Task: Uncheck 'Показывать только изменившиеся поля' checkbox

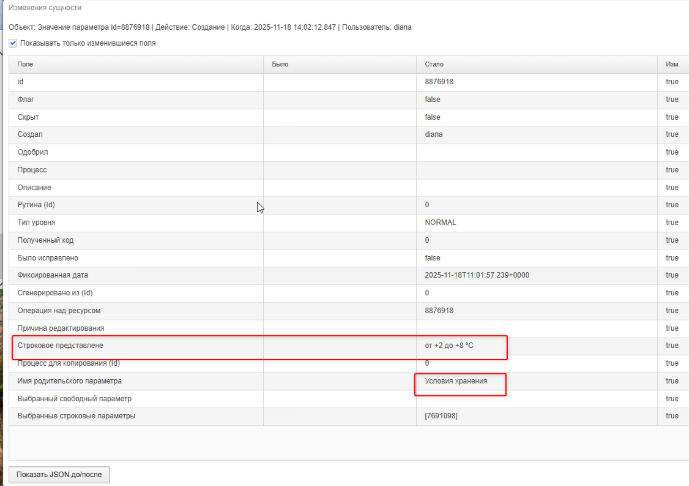Action: (13, 43)
